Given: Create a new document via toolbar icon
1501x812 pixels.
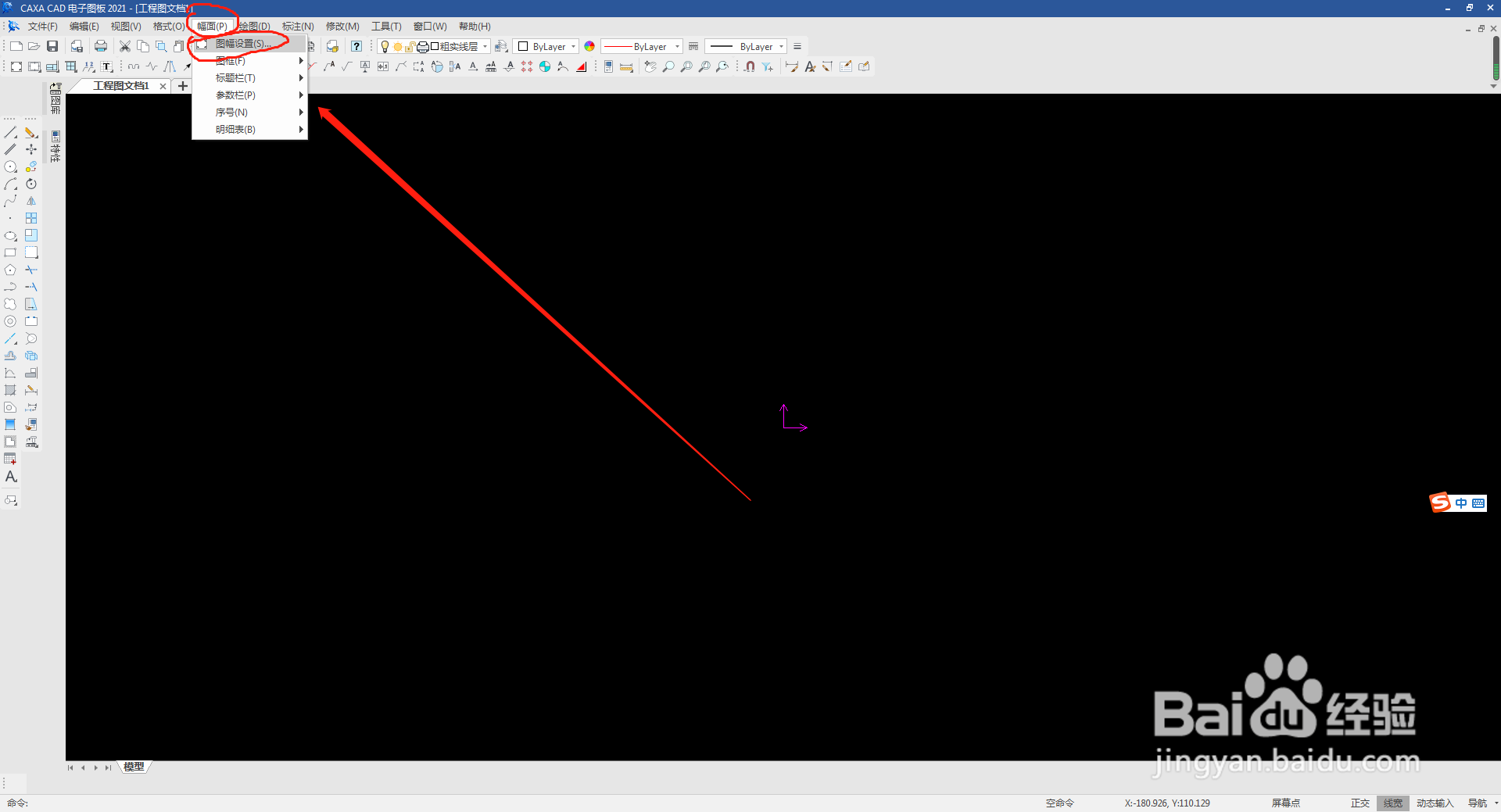Looking at the screenshot, I should tap(16, 46).
